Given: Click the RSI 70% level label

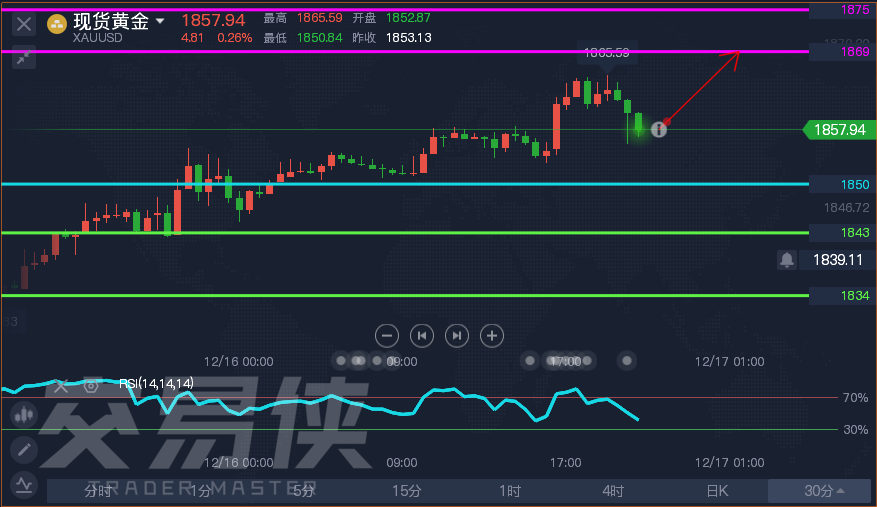Looking at the screenshot, I should 855,398.
